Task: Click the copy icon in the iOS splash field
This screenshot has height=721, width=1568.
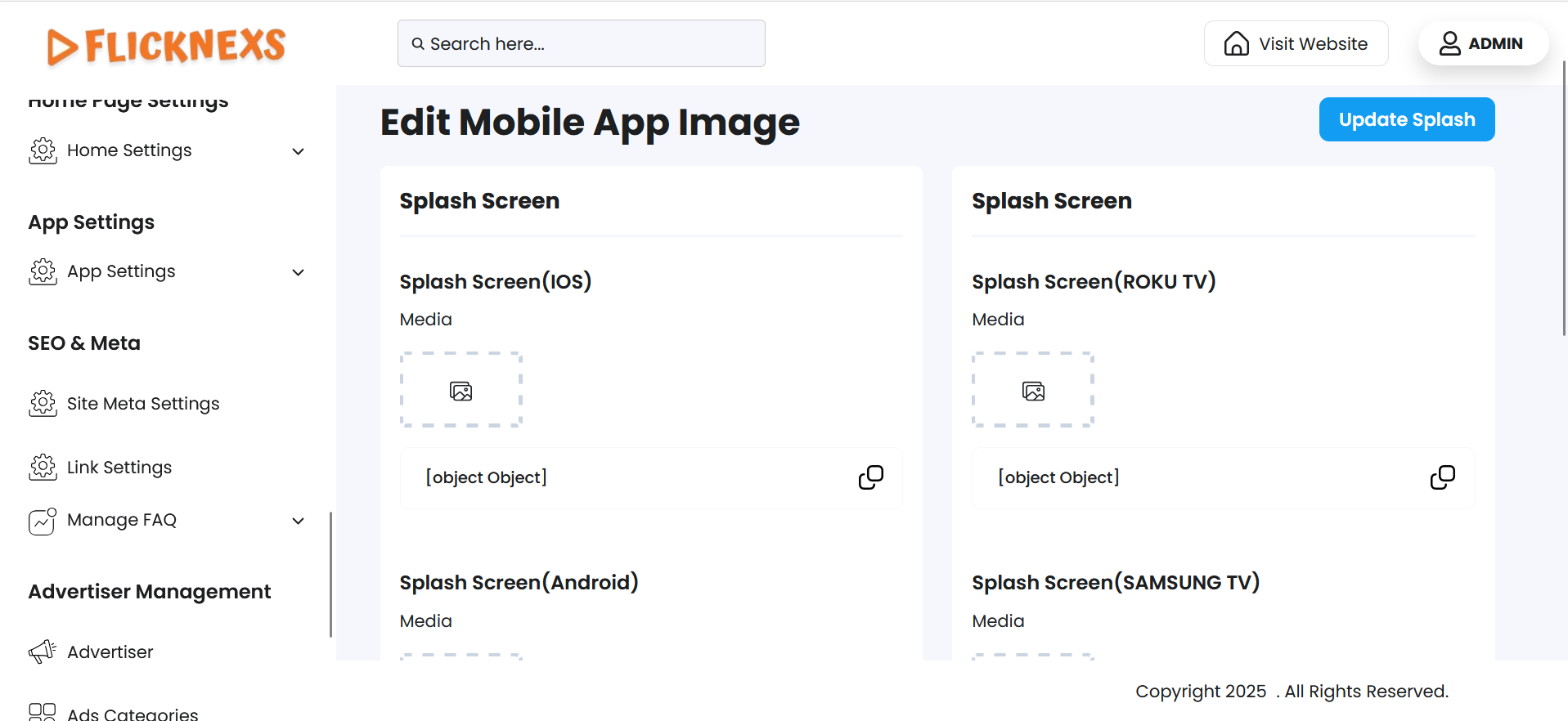Action: (x=870, y=477)
